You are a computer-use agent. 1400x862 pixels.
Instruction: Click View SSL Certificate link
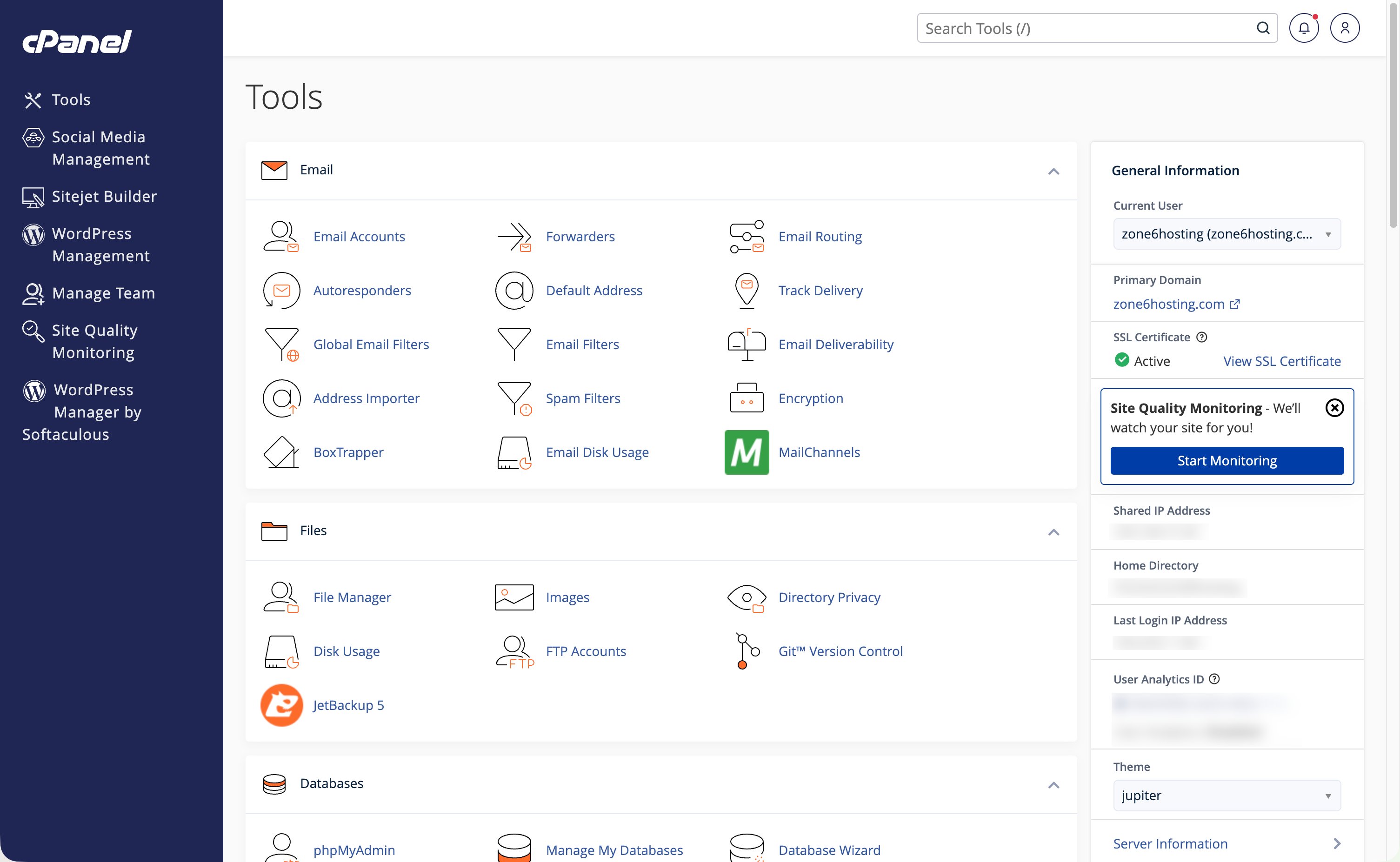(1281, 361)
